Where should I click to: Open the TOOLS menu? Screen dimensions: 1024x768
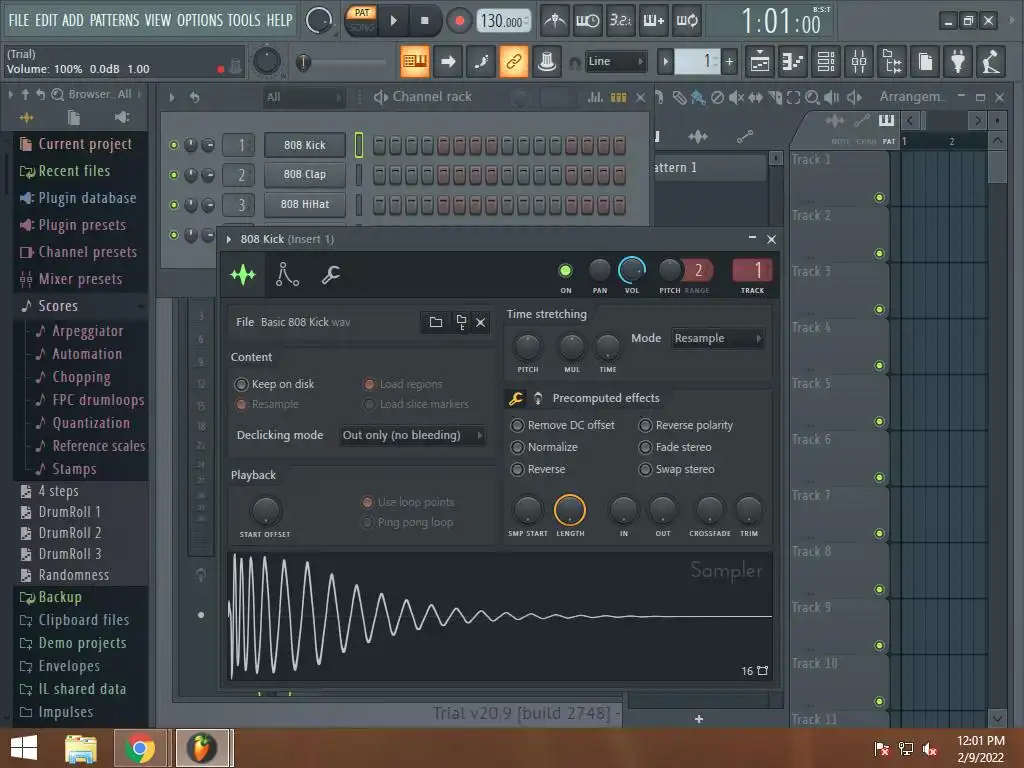pos(244,20)
